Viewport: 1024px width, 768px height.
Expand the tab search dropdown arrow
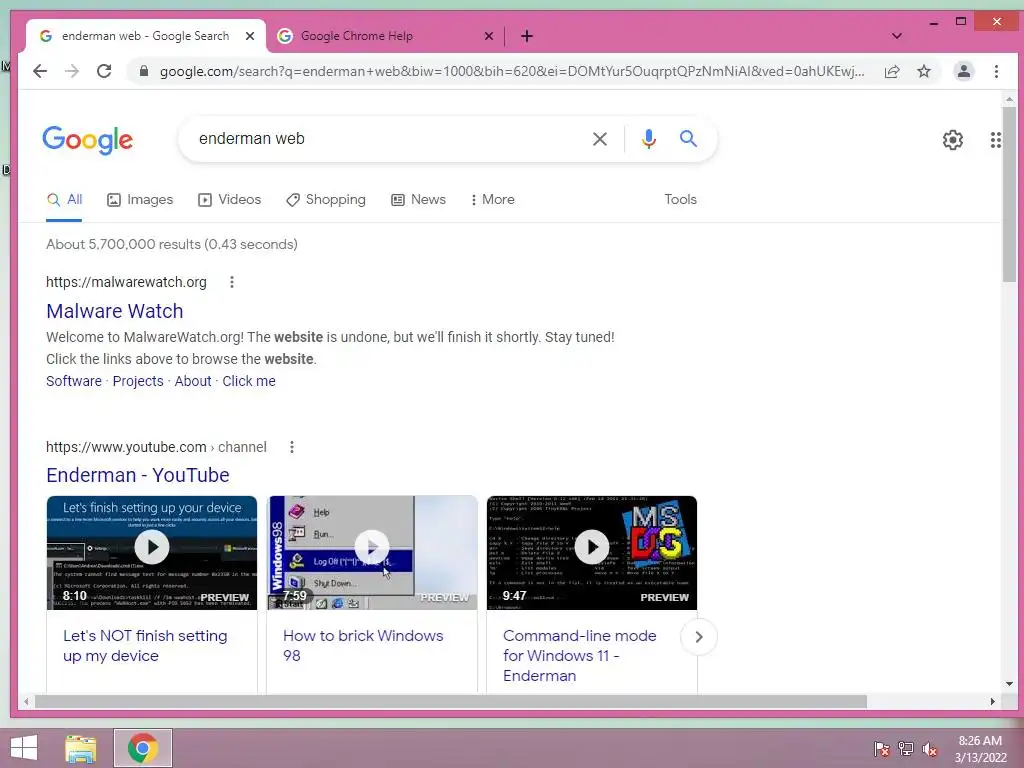[x=897, y=36]
